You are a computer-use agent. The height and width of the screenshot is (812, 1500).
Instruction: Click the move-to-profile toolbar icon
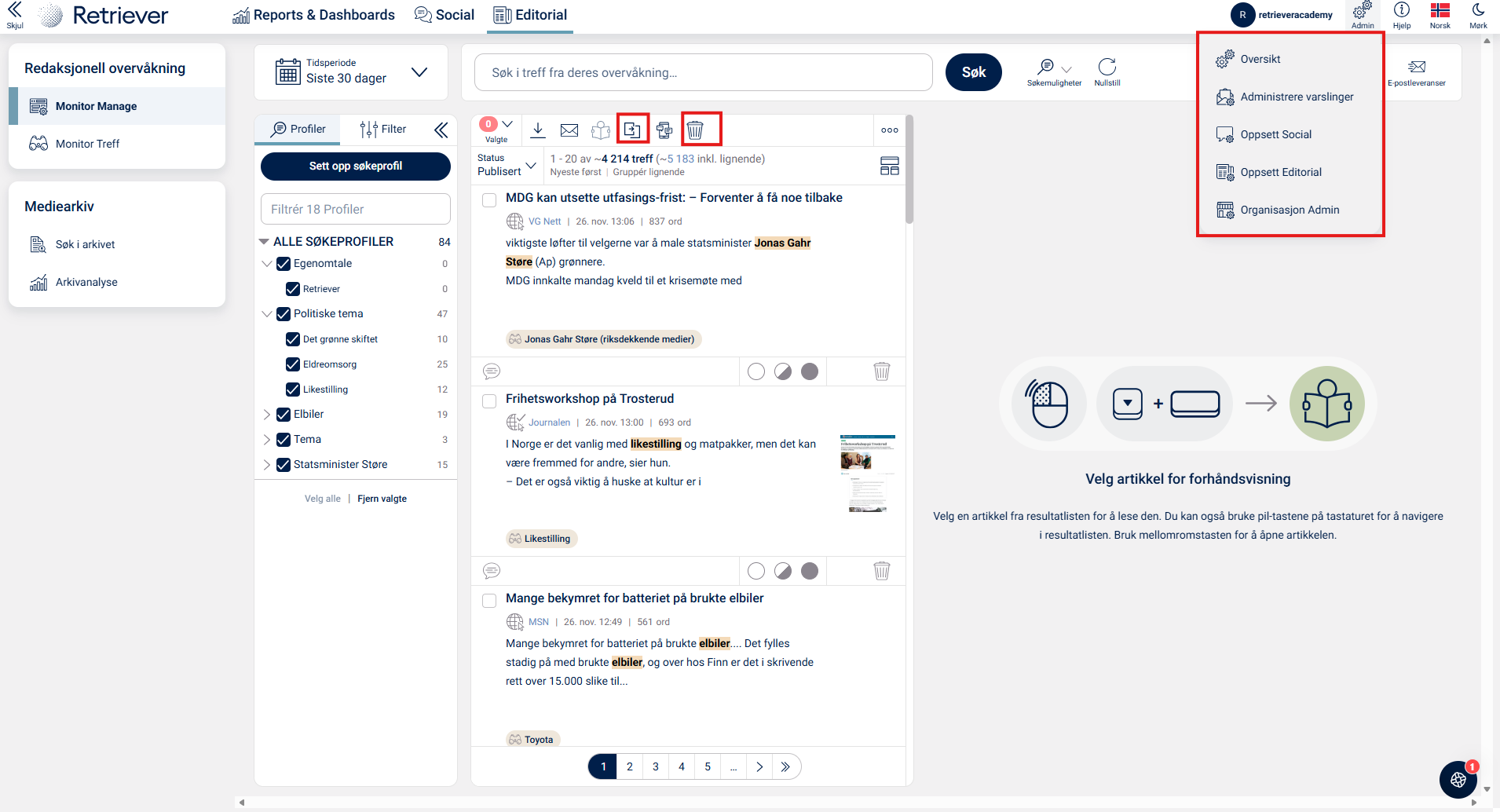(x=632, y=130)
